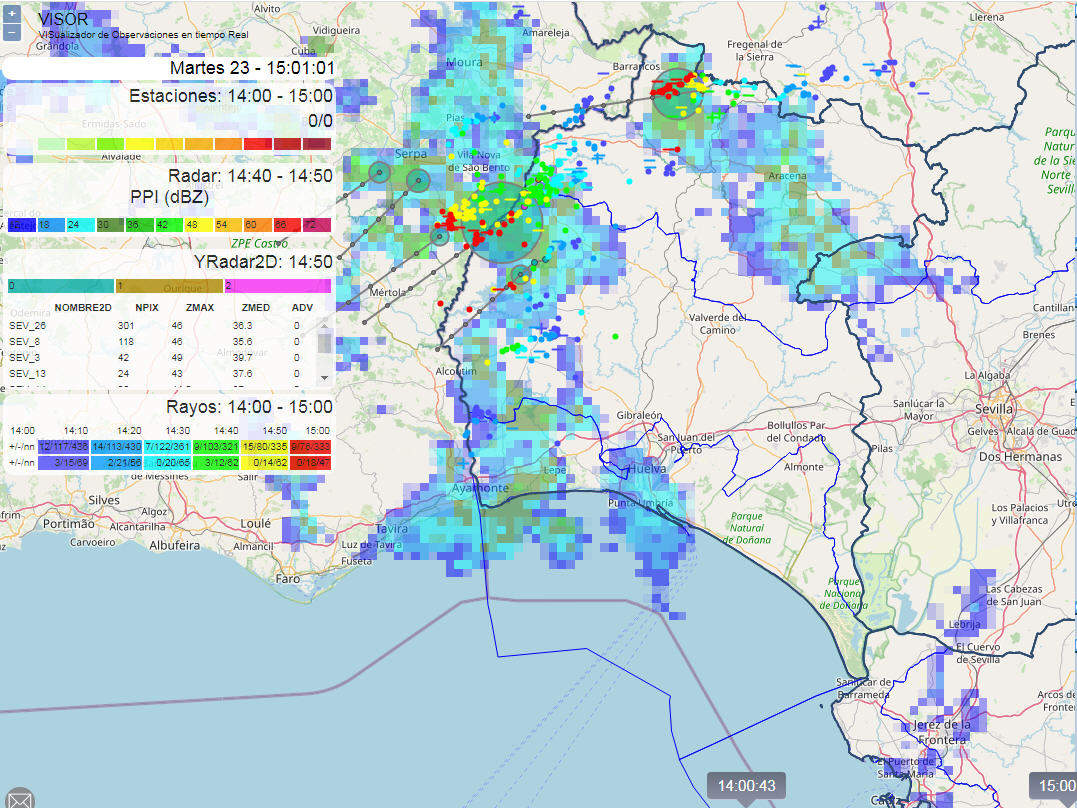The width and height of the screenshot is (1077, 808).
Task: Click the 0/0 stations count
Action: coord(320,121)
